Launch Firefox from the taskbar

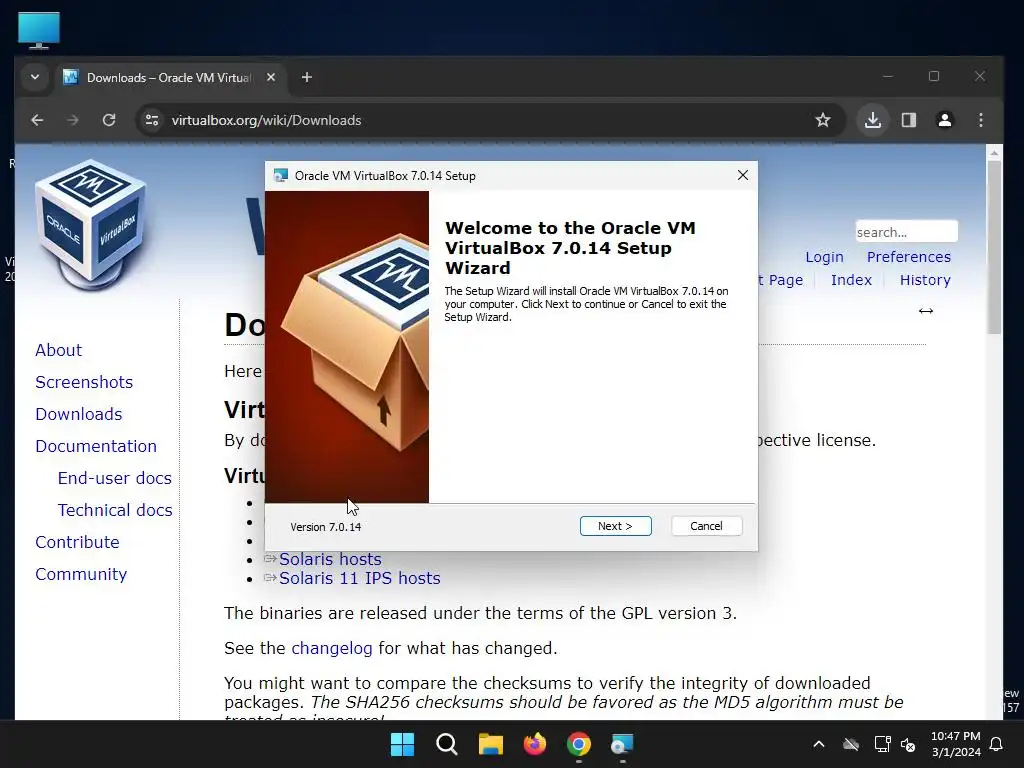[534, 744]
